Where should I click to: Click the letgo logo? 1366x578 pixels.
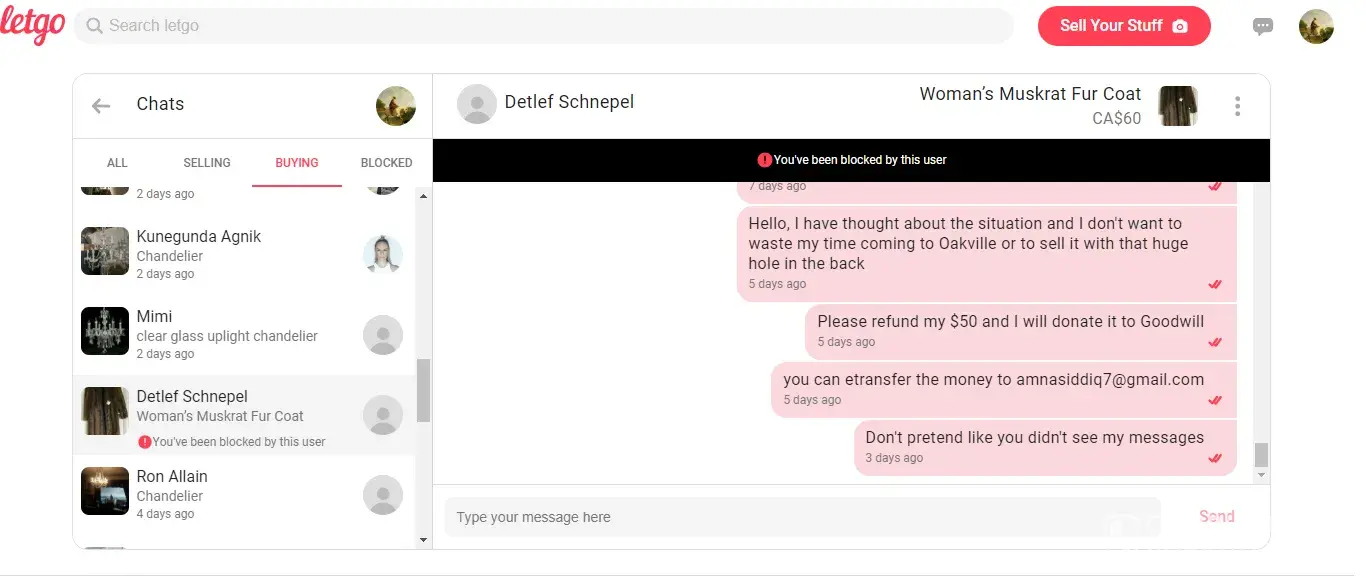coord(32,25)
